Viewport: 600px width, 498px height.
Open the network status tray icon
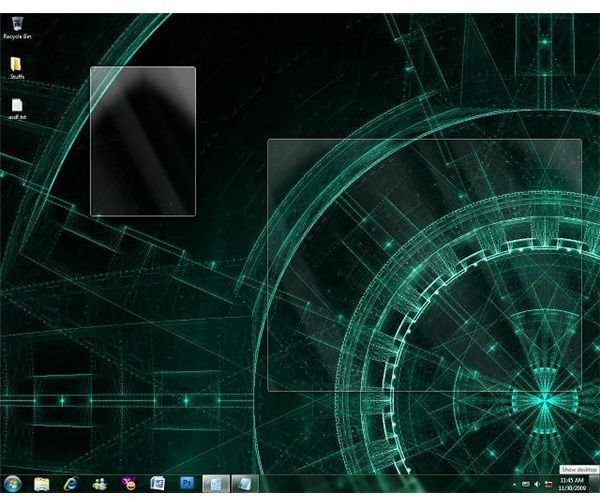point(549,484)
